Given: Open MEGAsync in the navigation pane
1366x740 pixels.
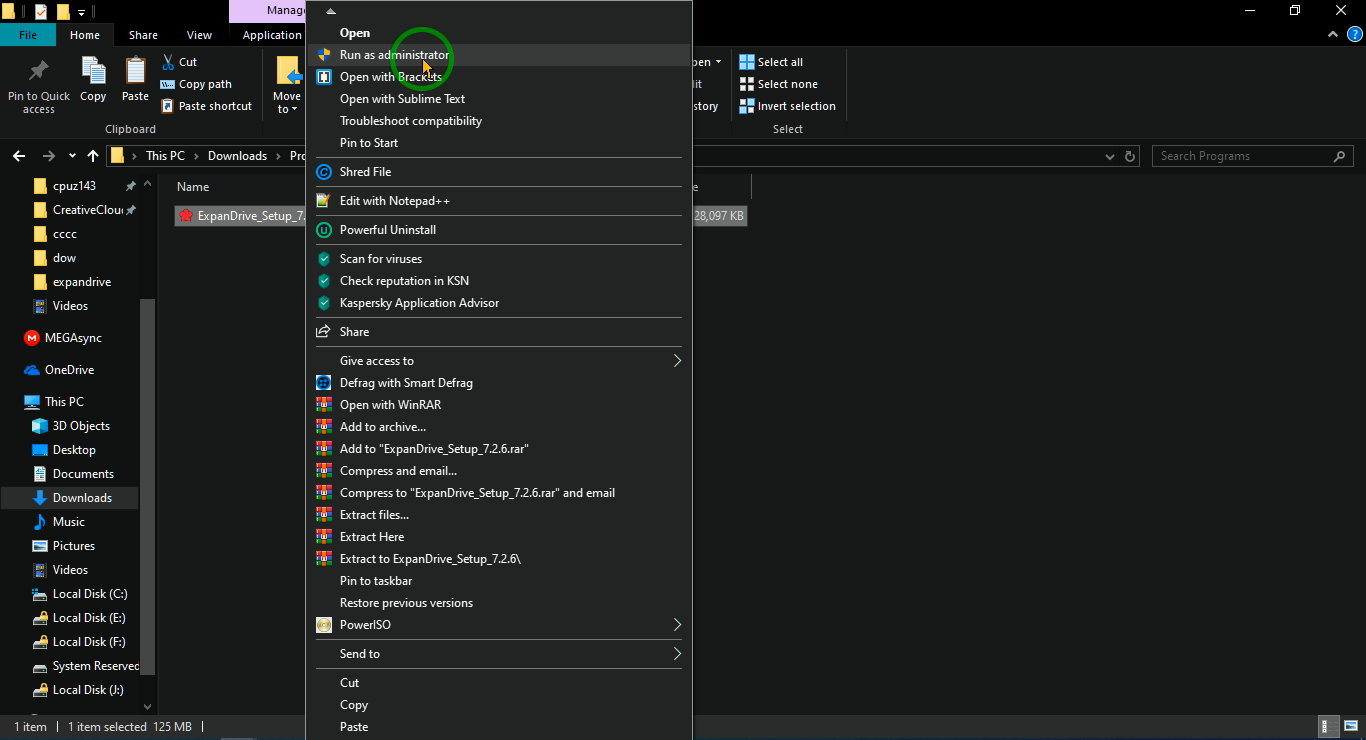Looking at the screenshot, I should (x=72, y=338).
